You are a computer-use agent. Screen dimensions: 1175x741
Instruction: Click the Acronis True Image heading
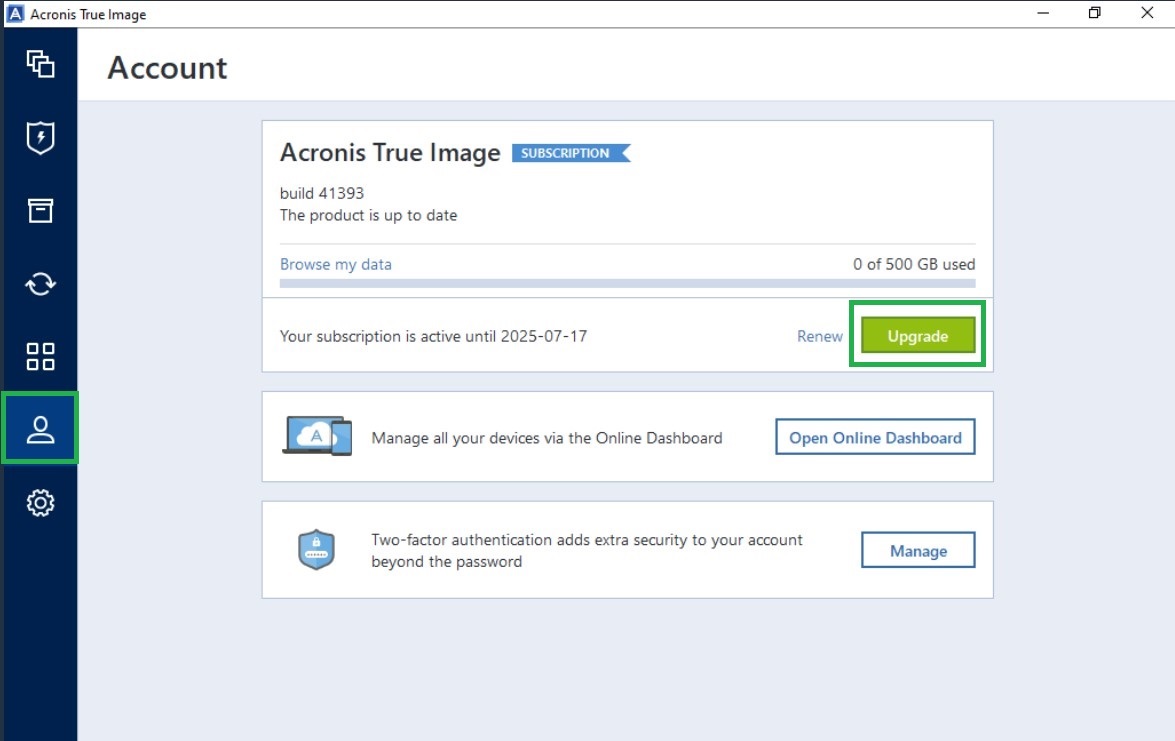click(389, 152)
